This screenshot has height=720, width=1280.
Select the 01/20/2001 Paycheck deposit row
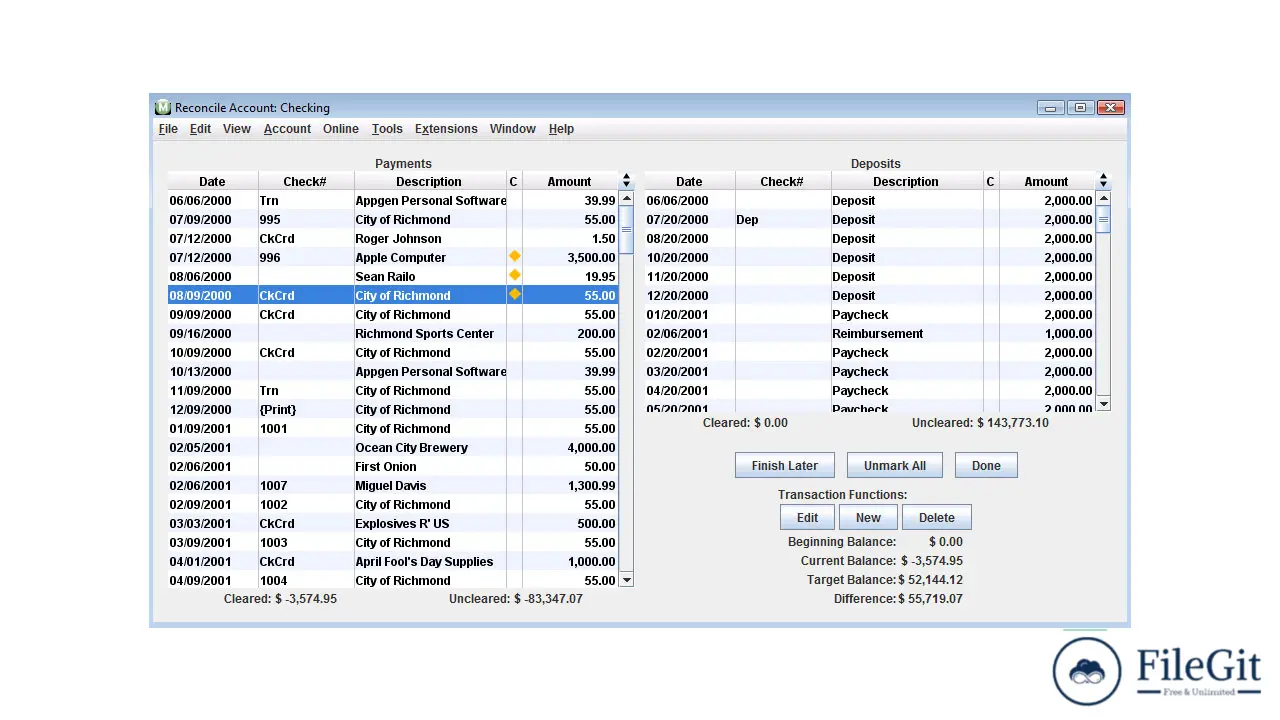click(x=870, y=314)
